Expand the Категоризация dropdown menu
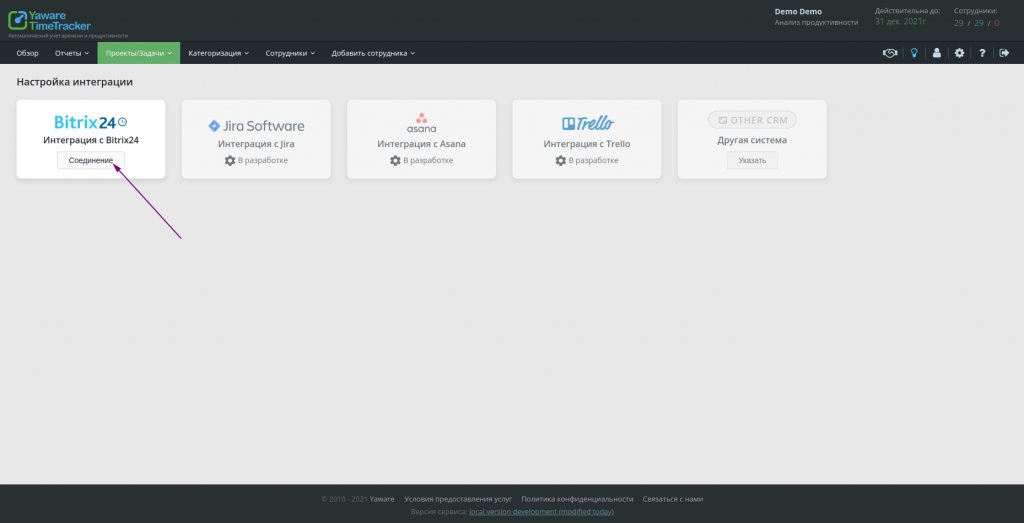 (x=219, y=53)
